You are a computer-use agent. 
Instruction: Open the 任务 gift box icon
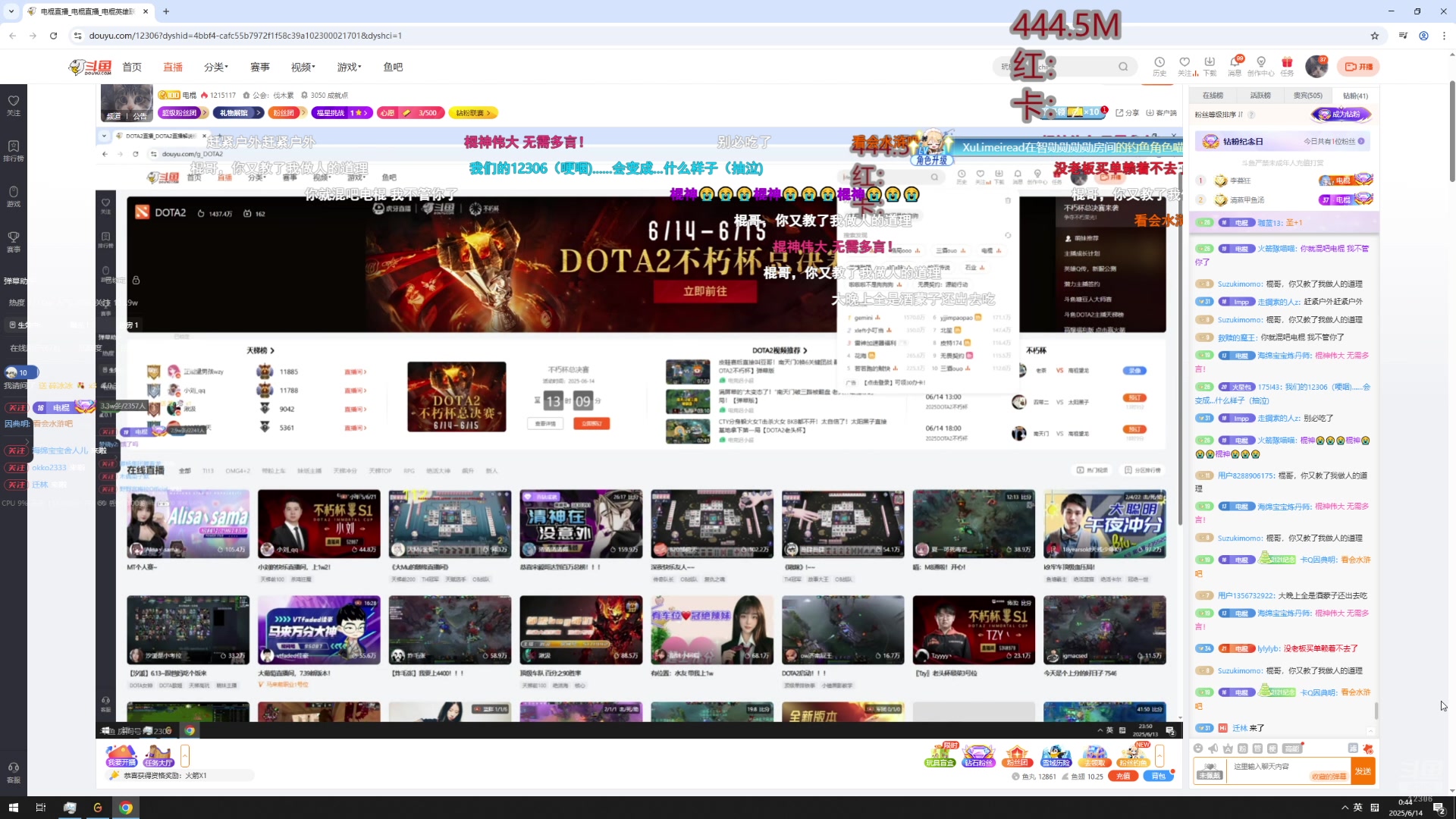point(1287,66)
